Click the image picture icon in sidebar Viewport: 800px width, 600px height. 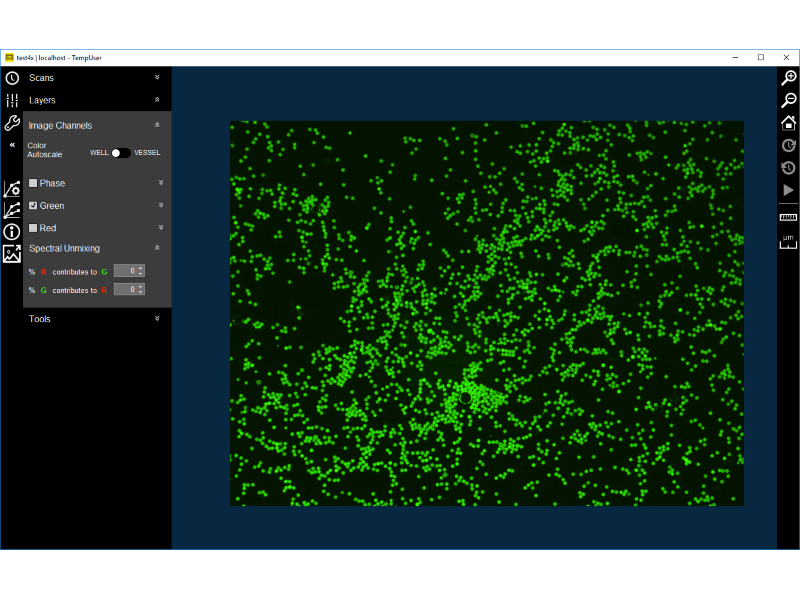(12, 254)
